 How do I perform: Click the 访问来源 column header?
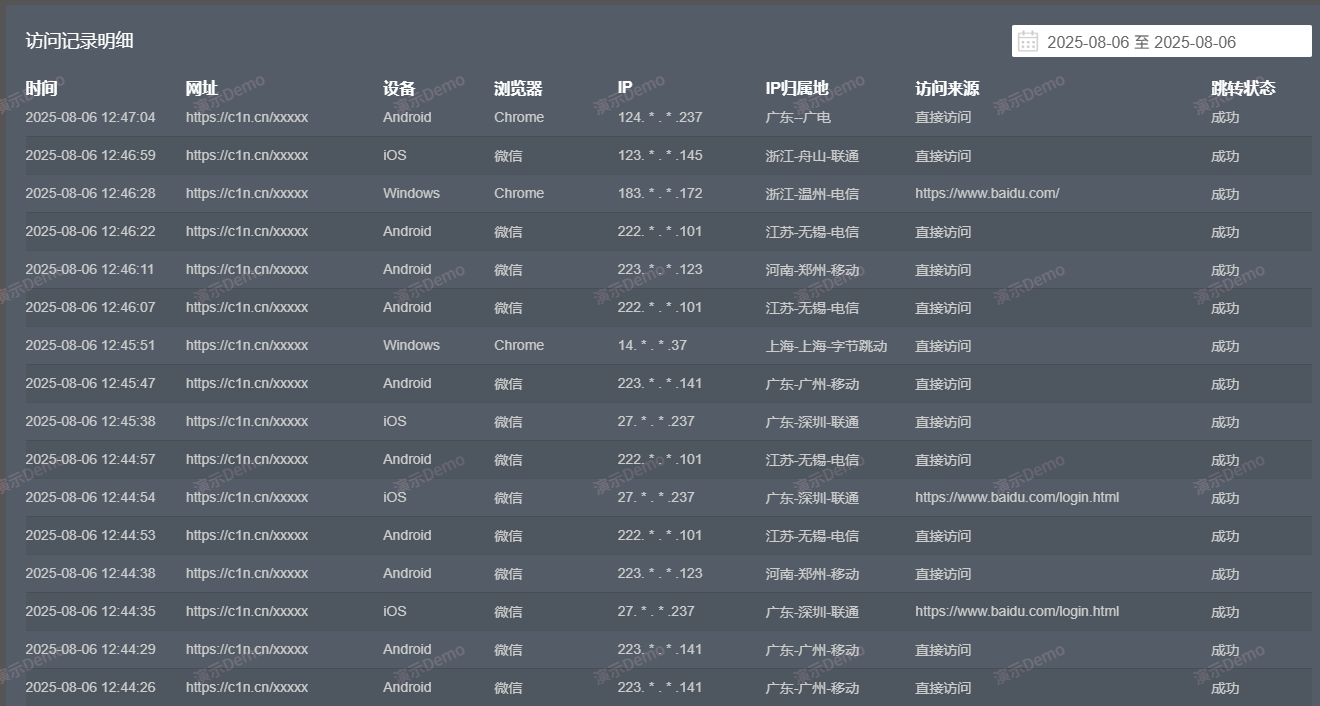click(943, 88)
